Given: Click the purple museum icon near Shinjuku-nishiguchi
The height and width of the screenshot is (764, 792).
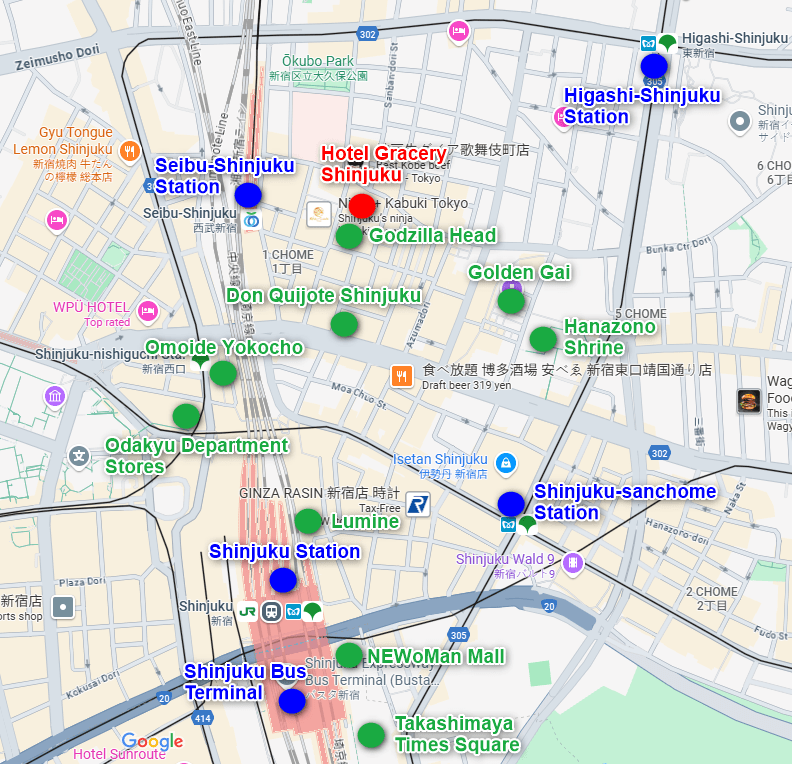Looking at the screenshot, I should click(x=55, y=397).
